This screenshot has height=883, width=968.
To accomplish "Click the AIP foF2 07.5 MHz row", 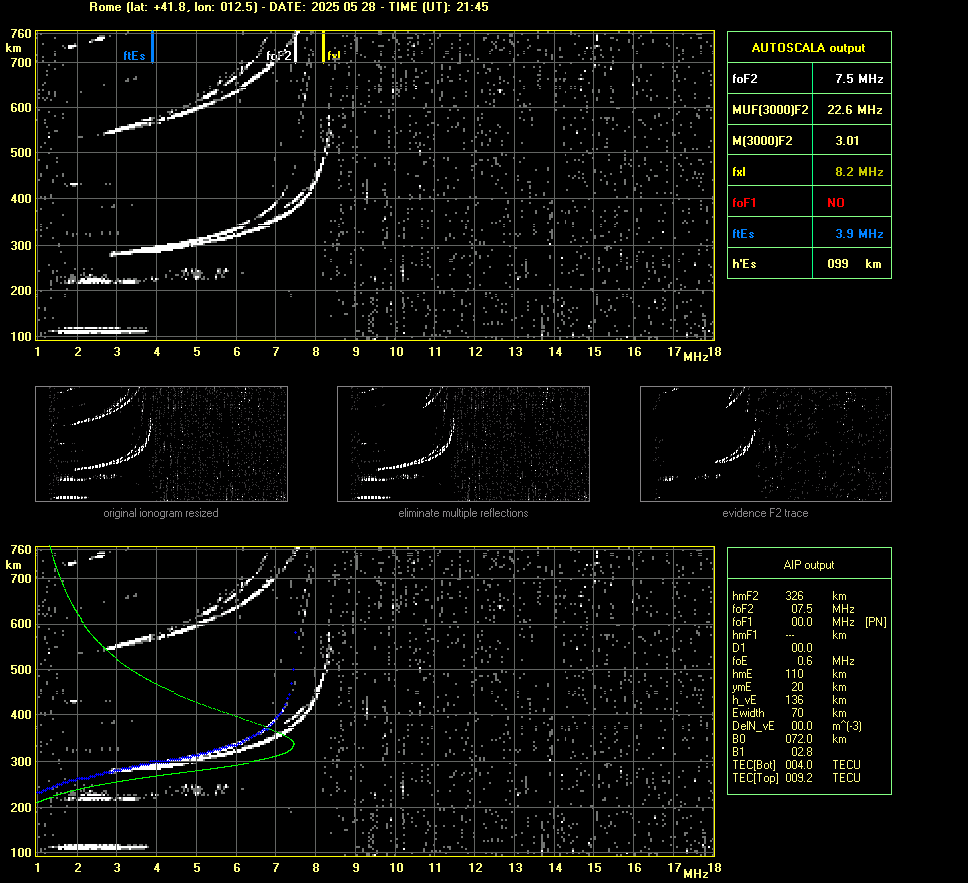I will 793,609.
